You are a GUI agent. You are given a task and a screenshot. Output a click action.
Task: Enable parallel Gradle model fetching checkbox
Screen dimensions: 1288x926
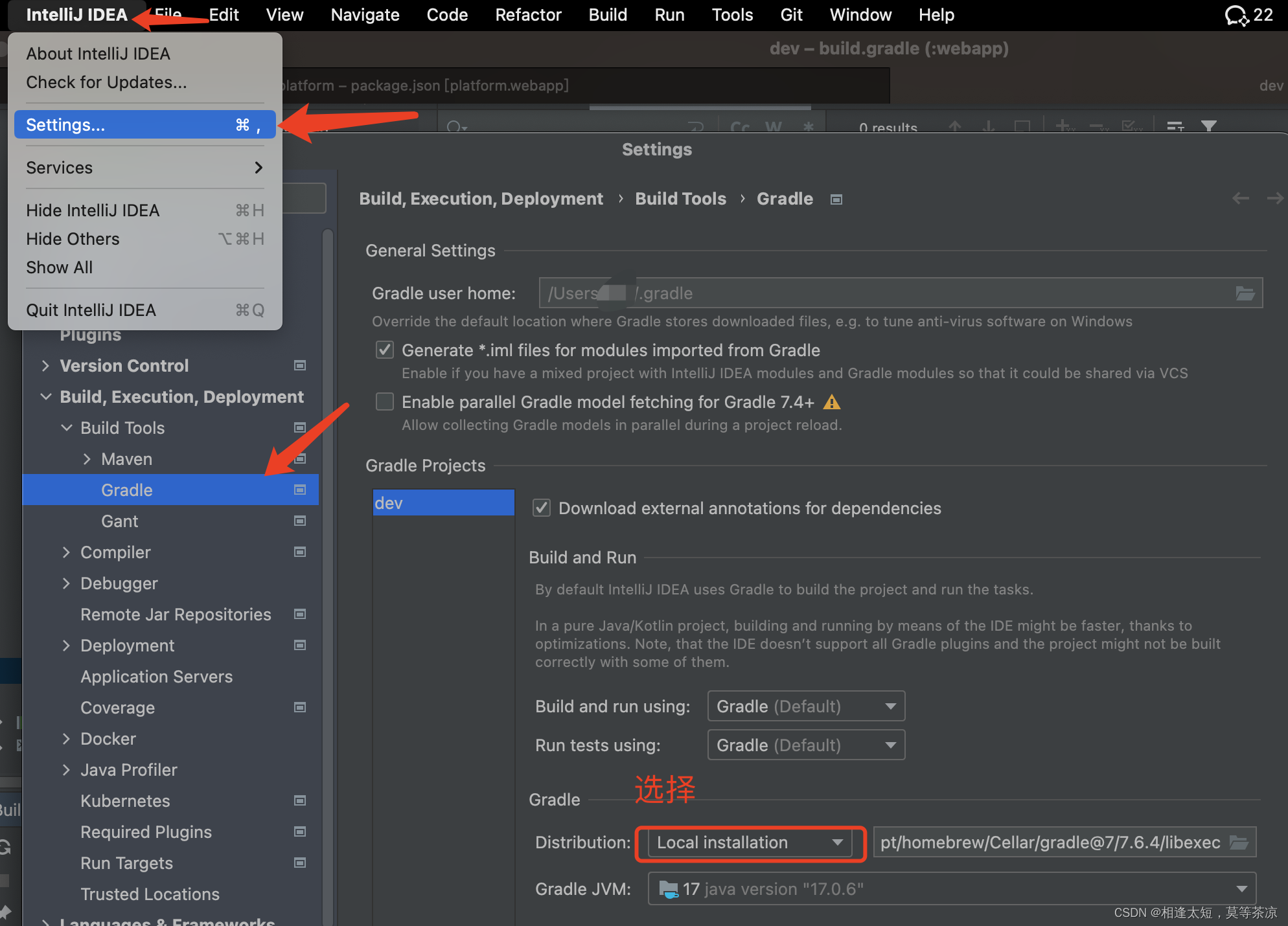tap(385, 402)
